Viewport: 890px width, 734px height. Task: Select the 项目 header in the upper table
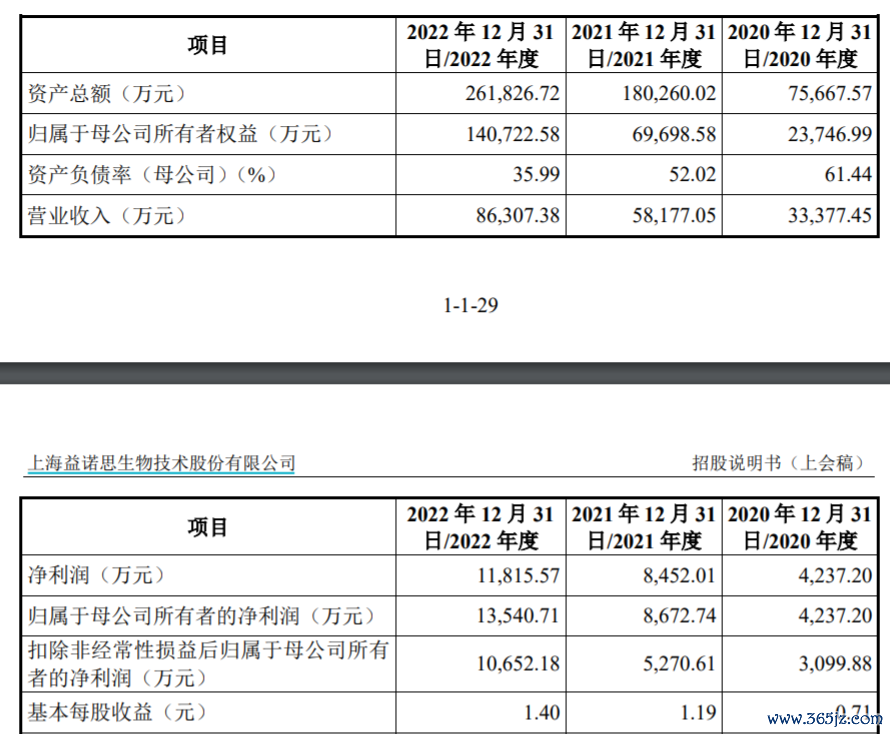pyautogui.click(x=208, y=46)
